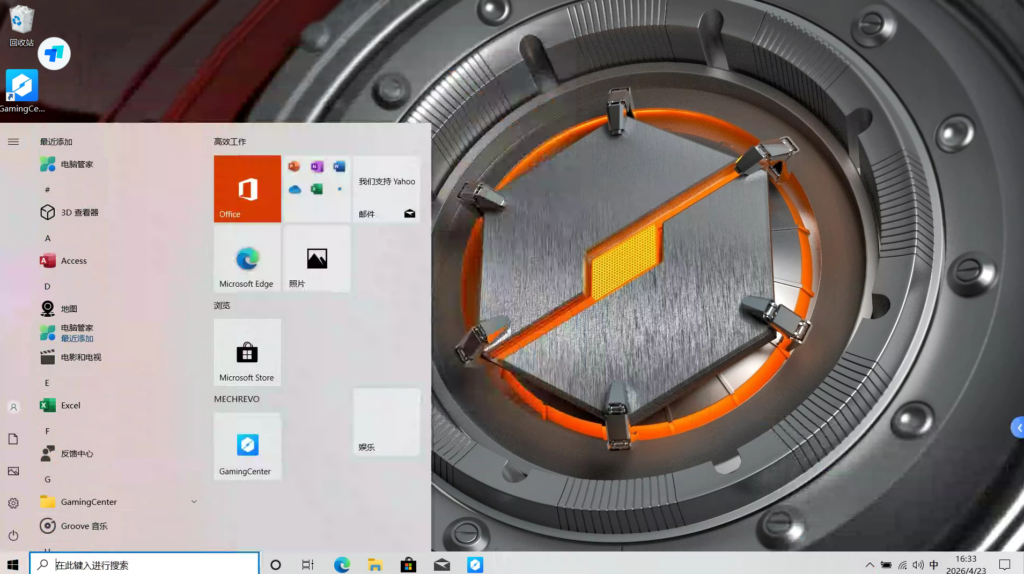The height and width of the screenshot is (574, 1024).
Task: Select the 浏览 tile group title
Action: tap(222, 306)
